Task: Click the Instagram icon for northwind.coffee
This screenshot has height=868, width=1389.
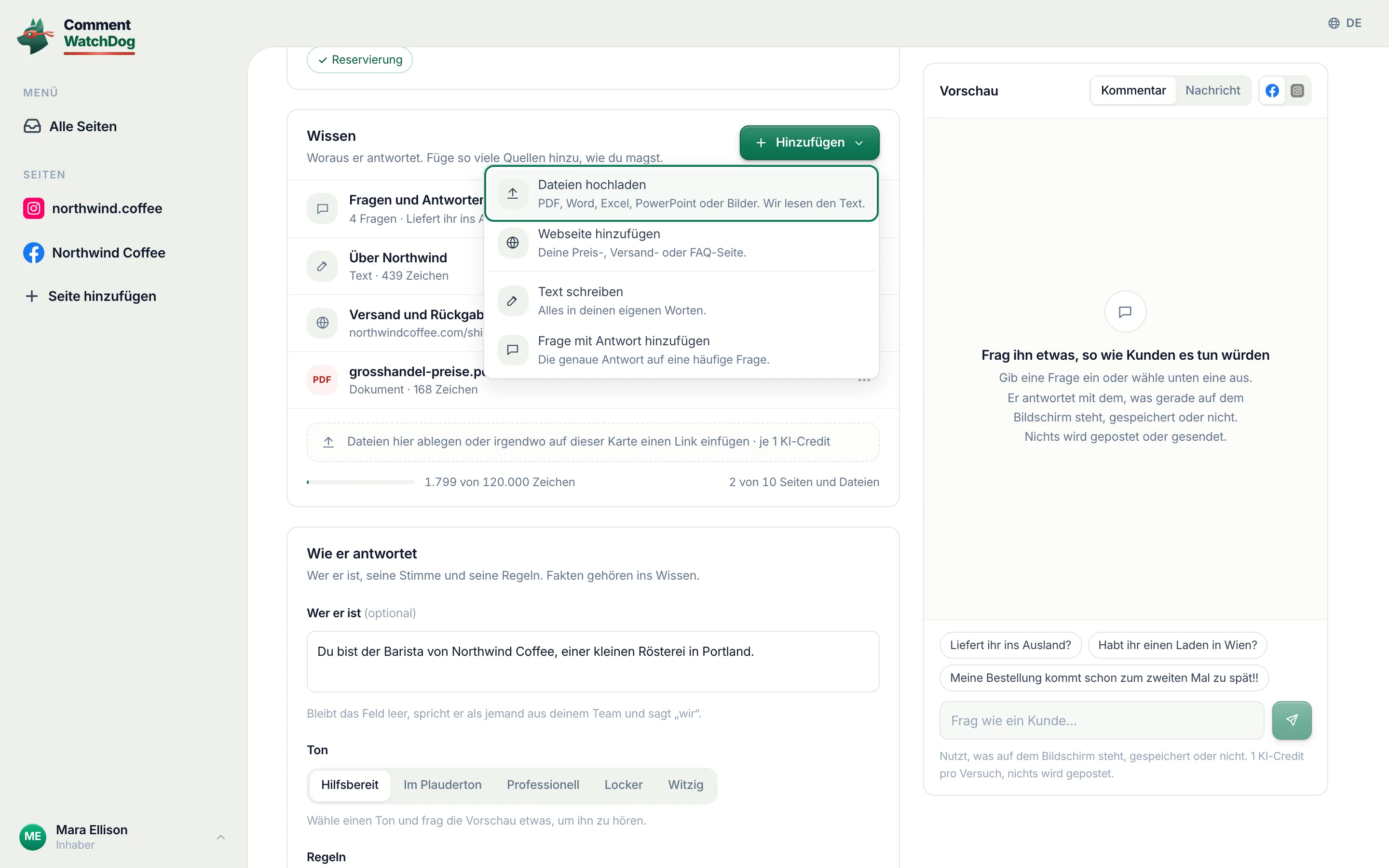Action: point(34,208)
